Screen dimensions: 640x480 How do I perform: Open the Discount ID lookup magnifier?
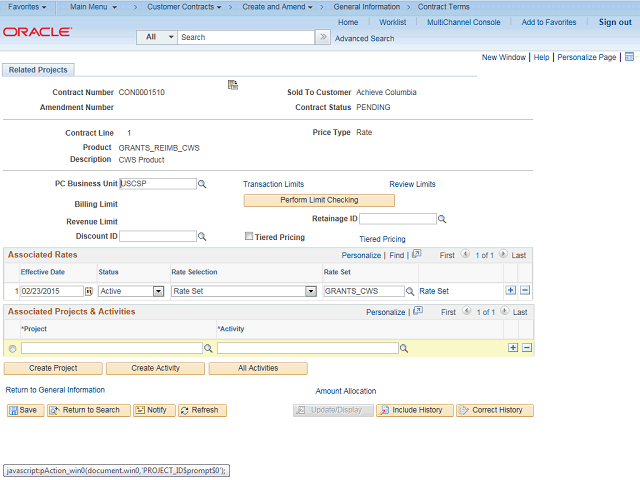(x=202, y=236)
